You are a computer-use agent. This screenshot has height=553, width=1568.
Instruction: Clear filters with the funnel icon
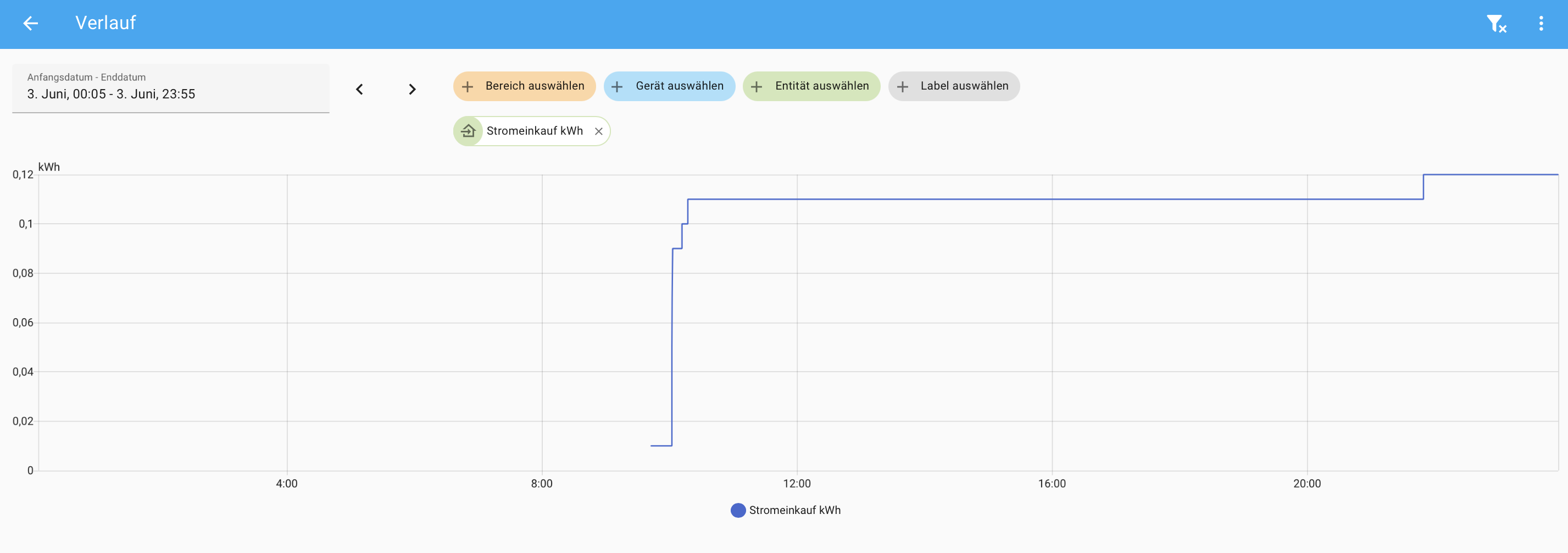point(1495,24)
